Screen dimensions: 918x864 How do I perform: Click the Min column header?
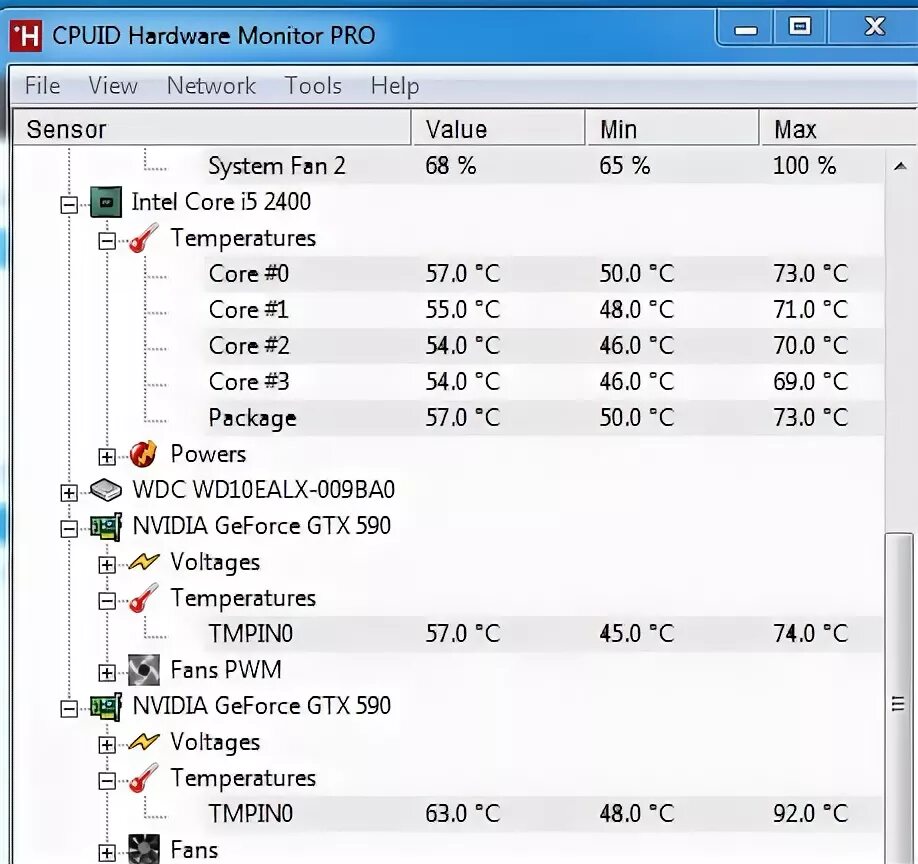tap(672, 129)
